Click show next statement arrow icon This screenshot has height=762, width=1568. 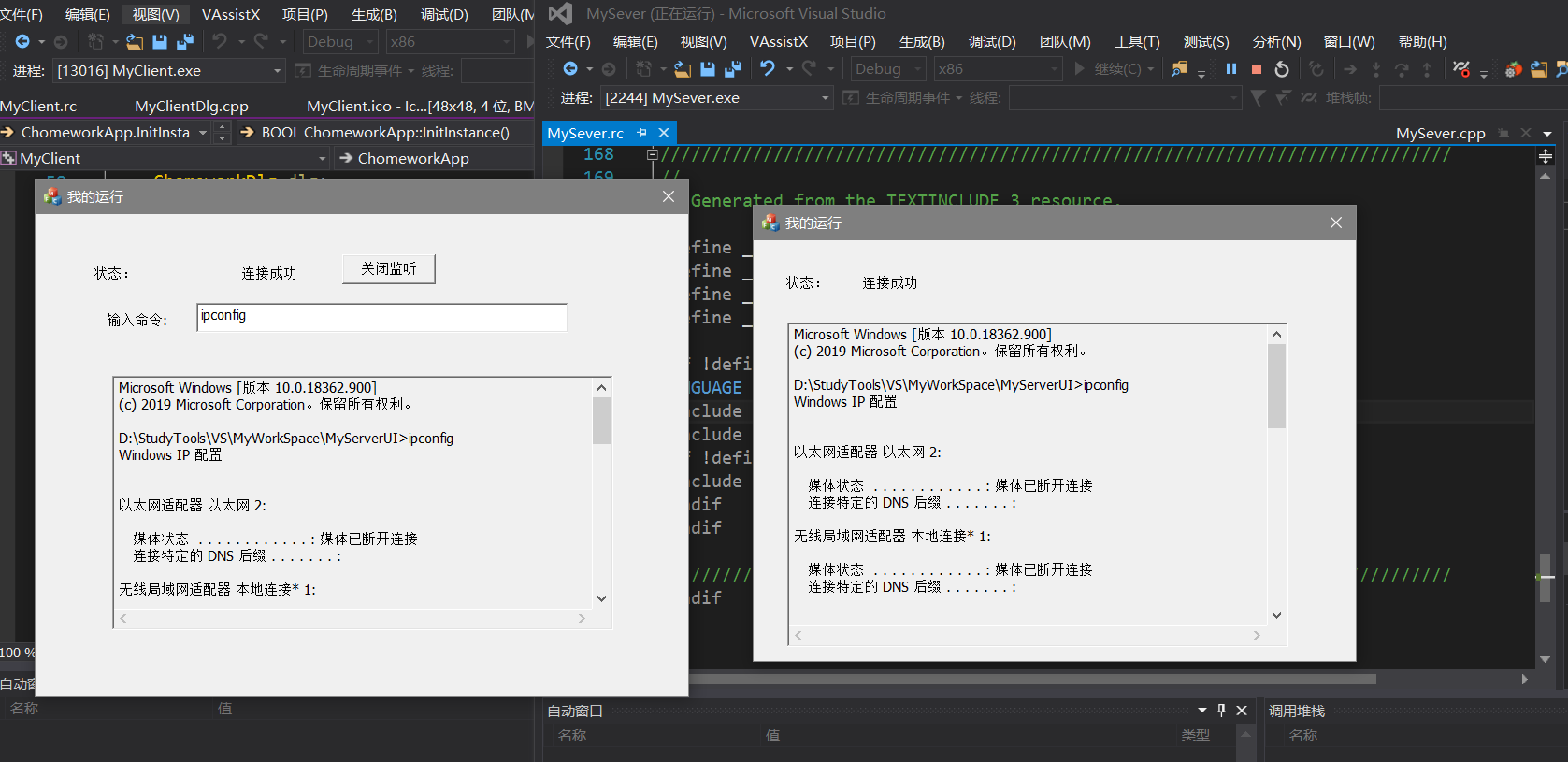[x=1350, y=69]
